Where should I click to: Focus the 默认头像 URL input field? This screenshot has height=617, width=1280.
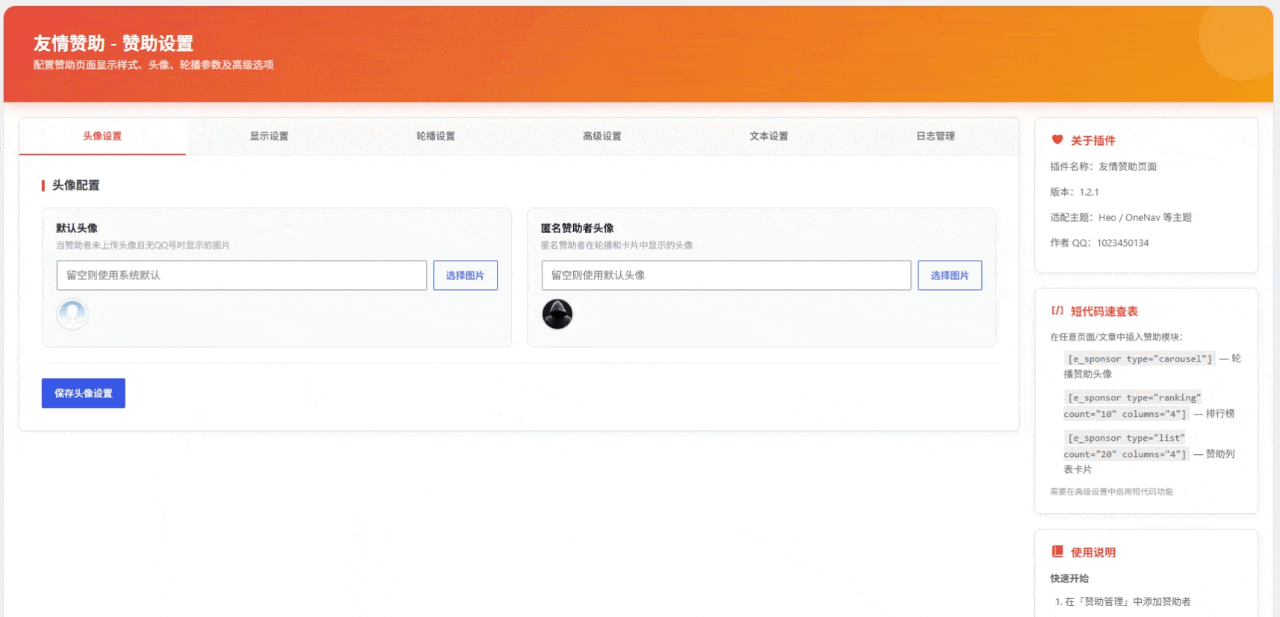tap(242, 275)
